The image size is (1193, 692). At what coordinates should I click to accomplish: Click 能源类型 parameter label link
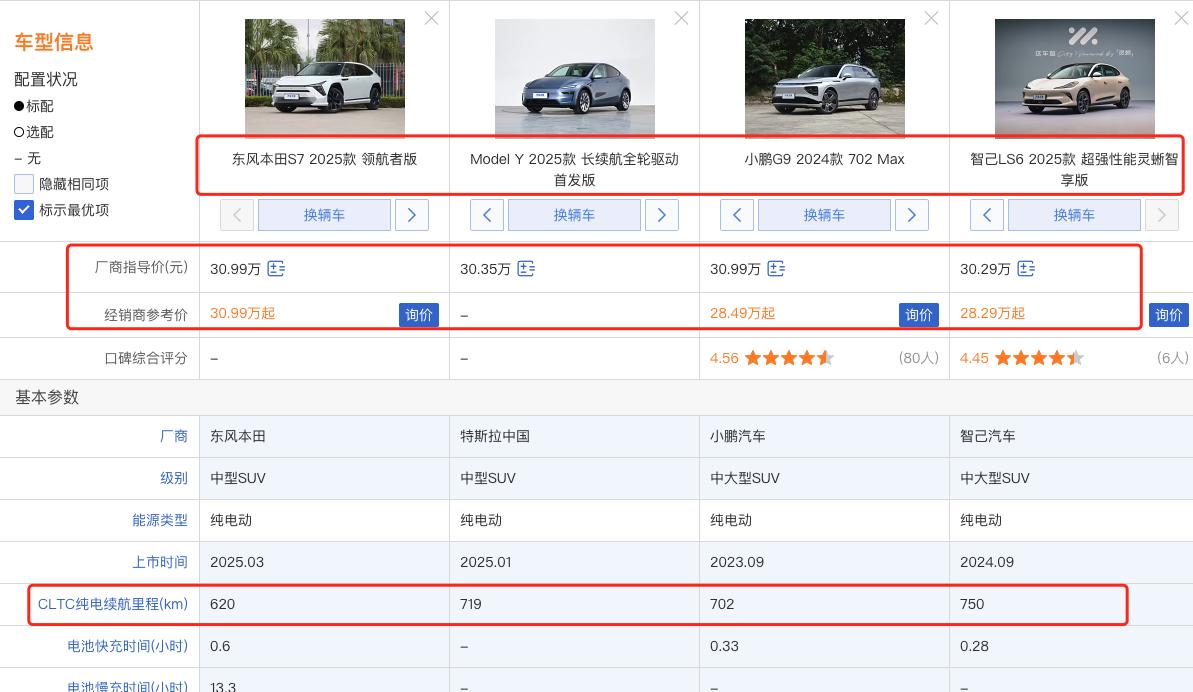click(160, 520)
